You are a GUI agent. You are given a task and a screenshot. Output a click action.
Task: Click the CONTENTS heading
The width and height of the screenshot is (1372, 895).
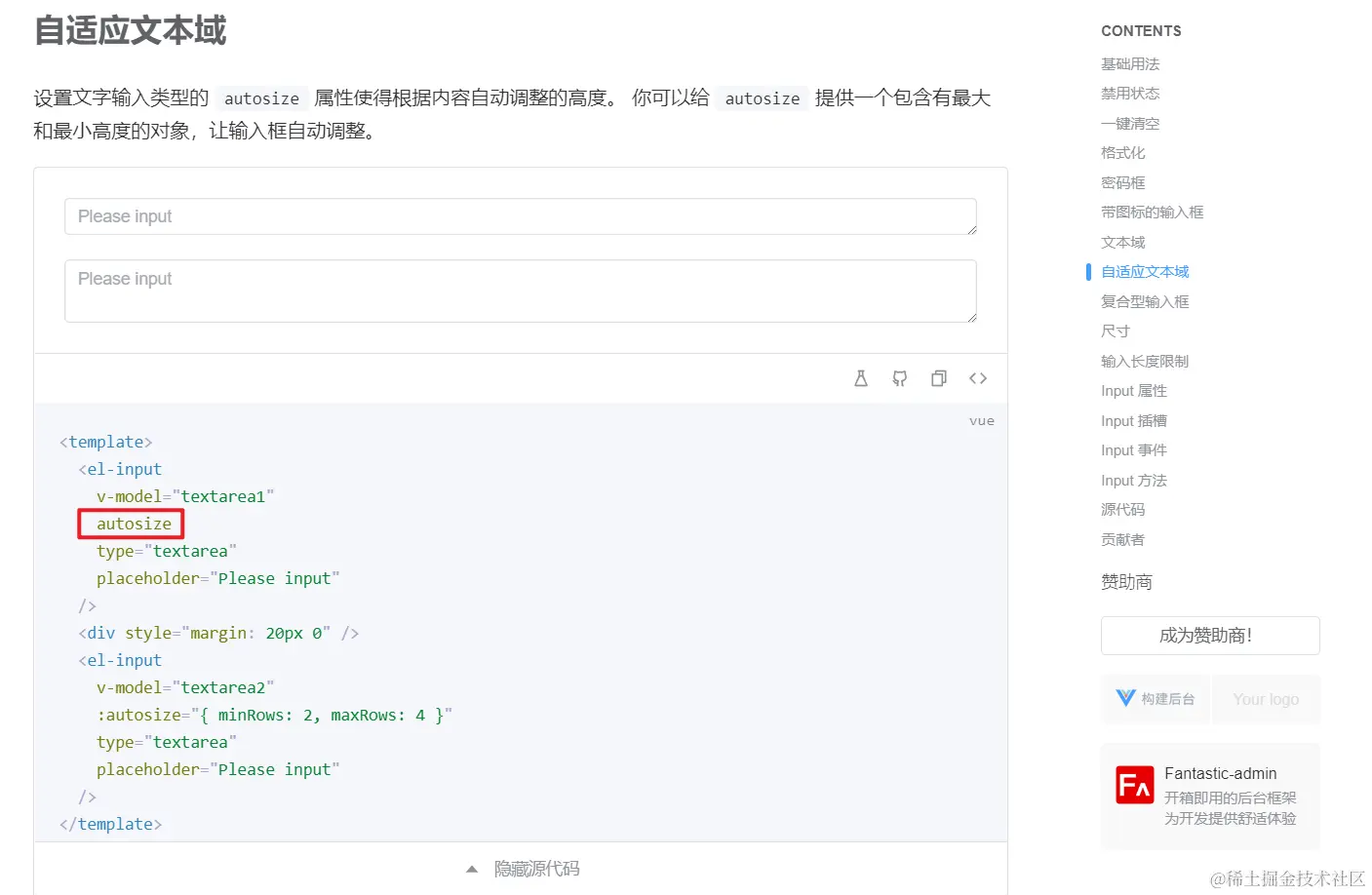[x=1141, y=31]
